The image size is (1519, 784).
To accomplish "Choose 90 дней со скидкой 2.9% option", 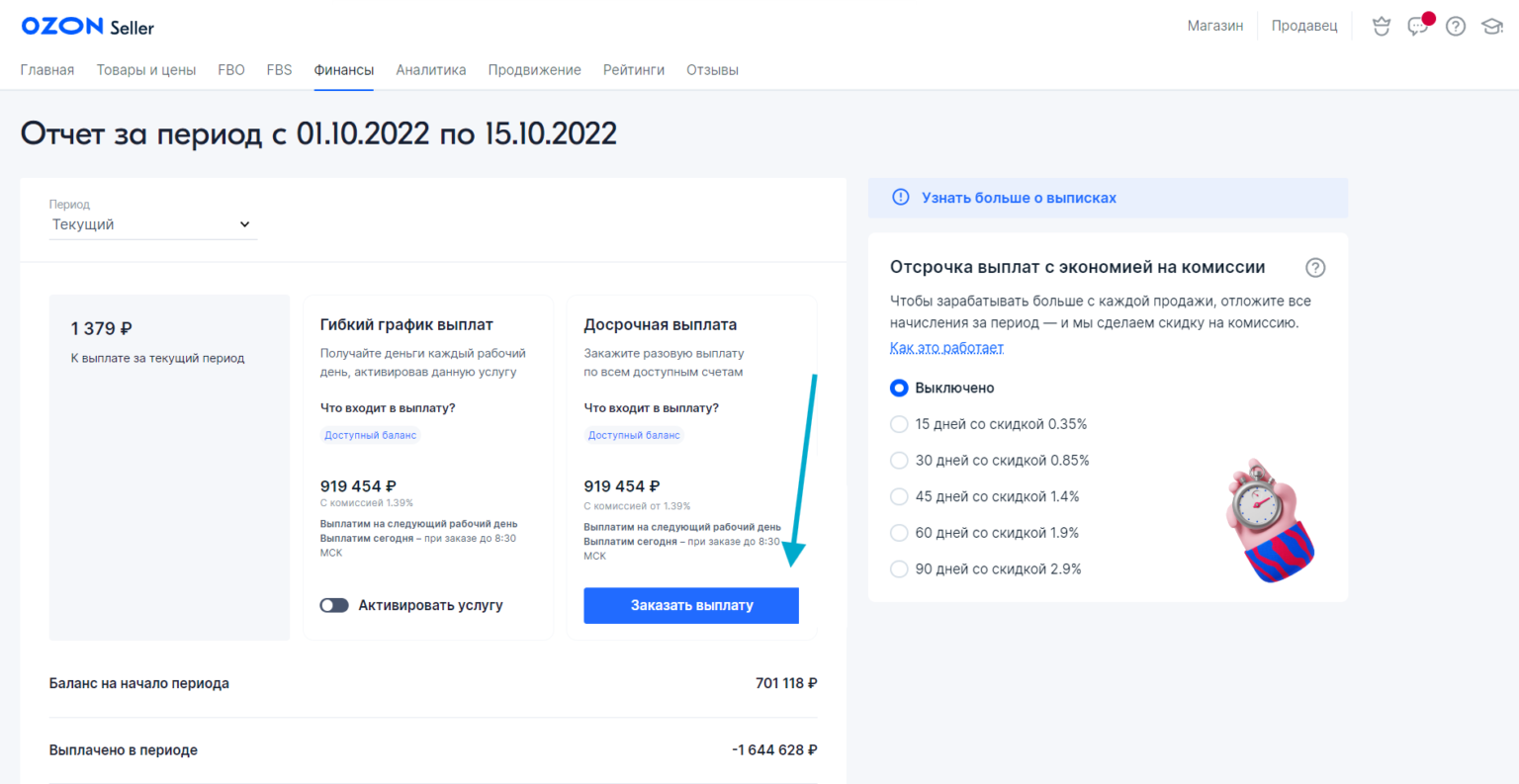I will [x=899, y=569].
